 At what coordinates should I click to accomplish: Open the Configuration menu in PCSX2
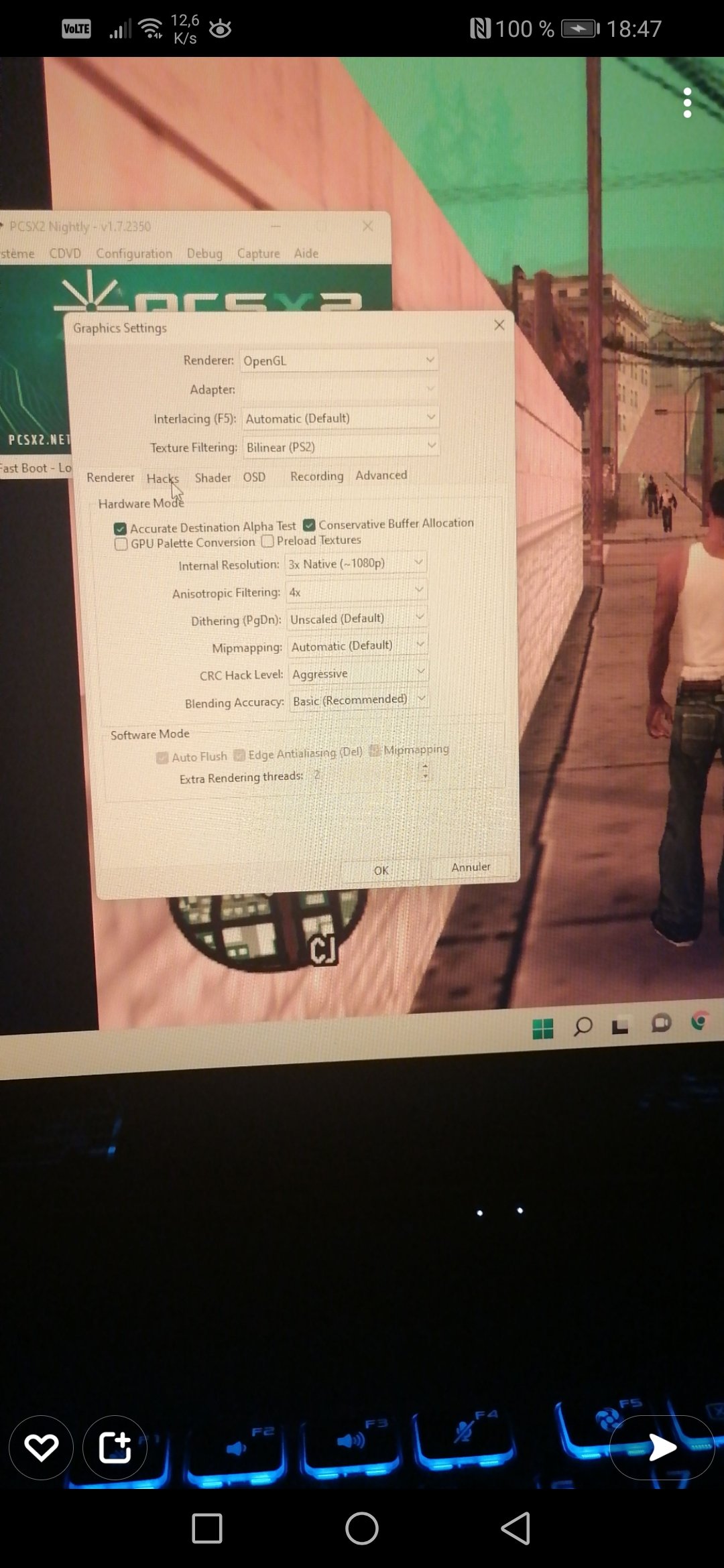pyautogui.click(x=134, y=253)
